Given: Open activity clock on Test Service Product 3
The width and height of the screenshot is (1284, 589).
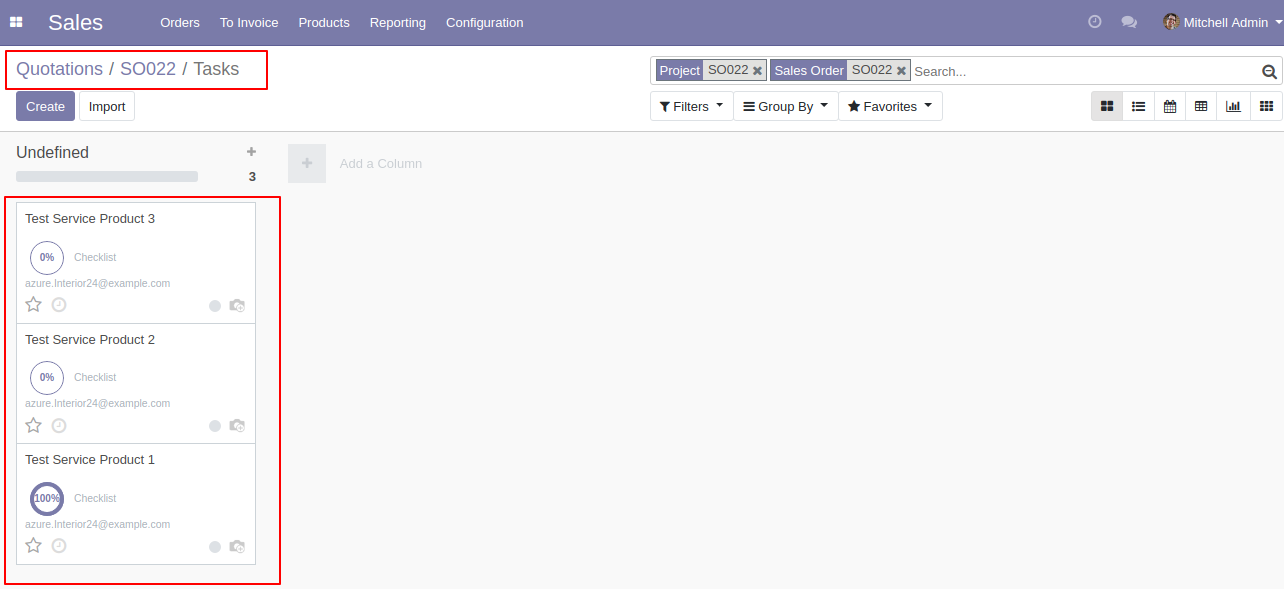Looking at the screenshot, I should coord(59,305).
